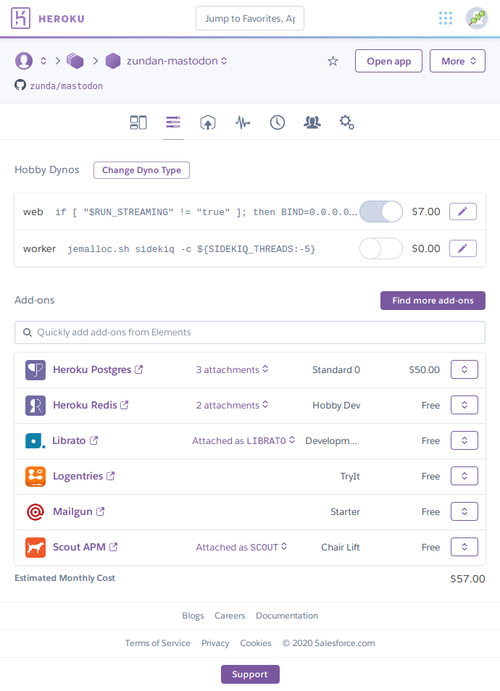Open Heroku Postgres external link icon
This screenshot has height=691, width=500.
[x=139, y=369]
